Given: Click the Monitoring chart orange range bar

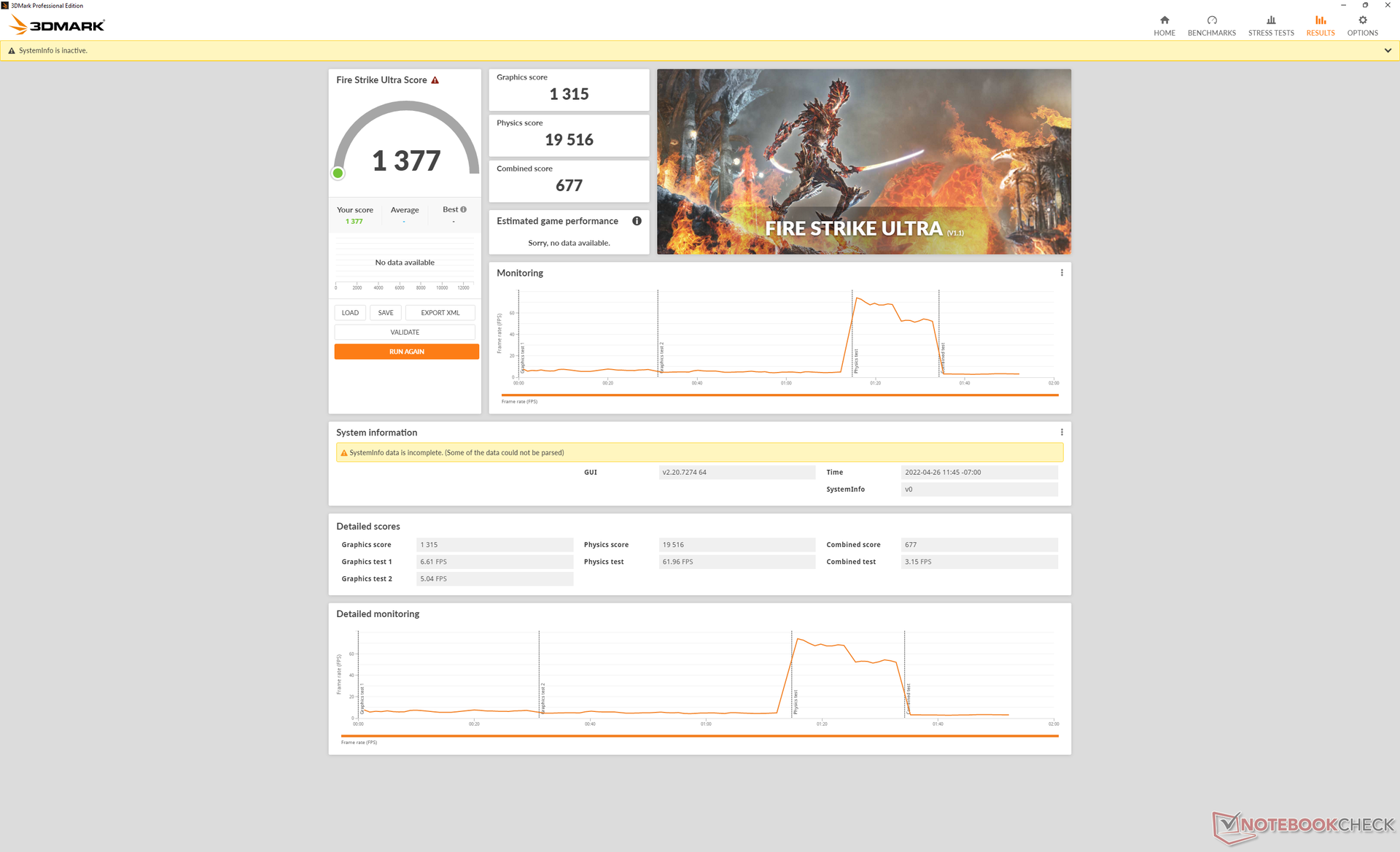Looking at the screenshot, I should pos(779,395).
